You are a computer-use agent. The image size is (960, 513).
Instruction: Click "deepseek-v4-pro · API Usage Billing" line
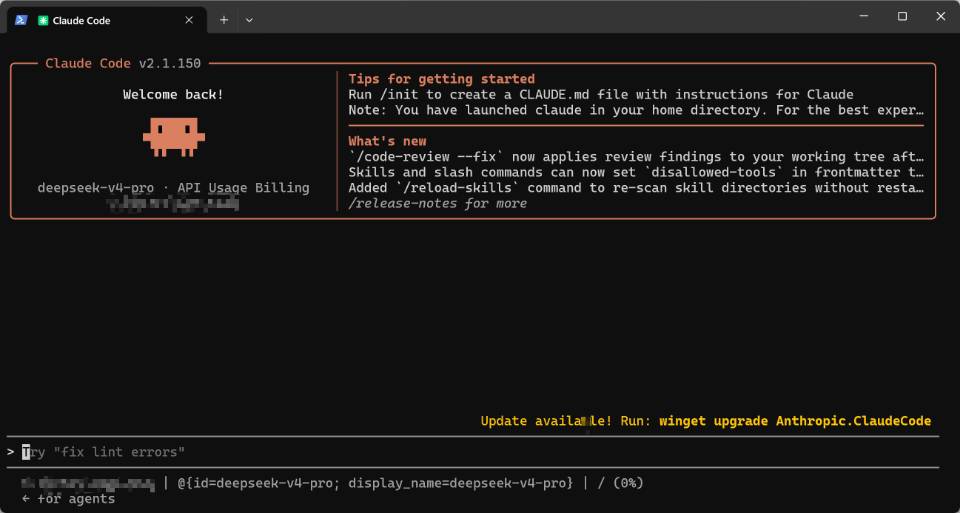tap(173, 187)
